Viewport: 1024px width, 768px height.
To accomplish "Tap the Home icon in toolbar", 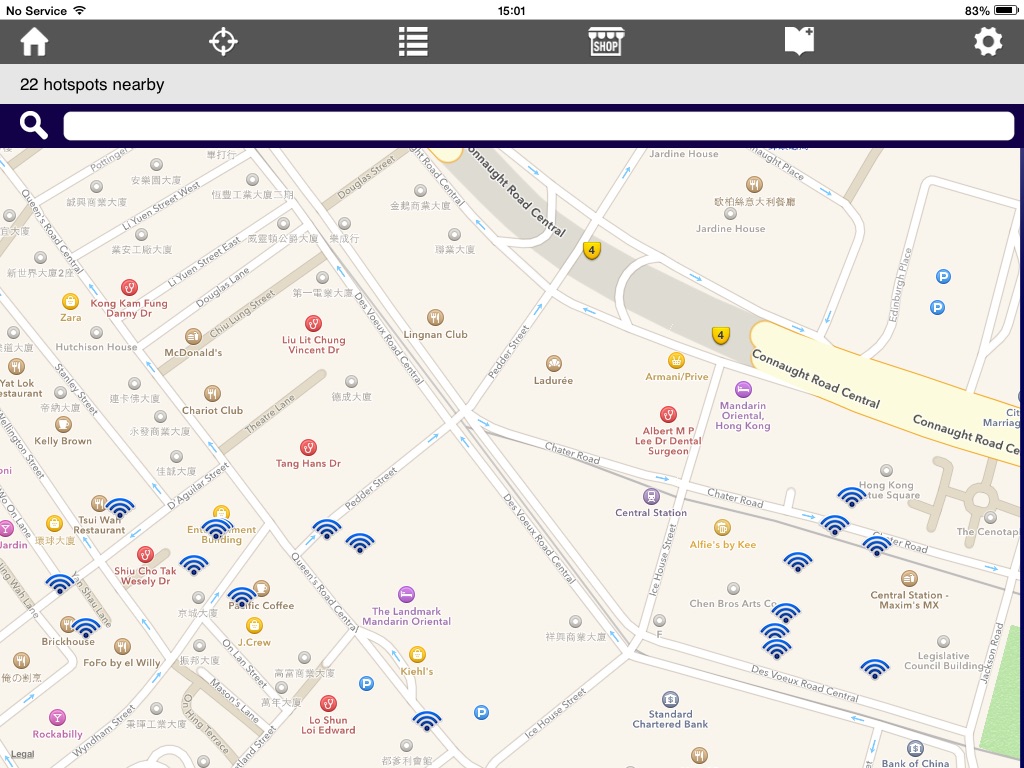I will click(x=35, y=42).
